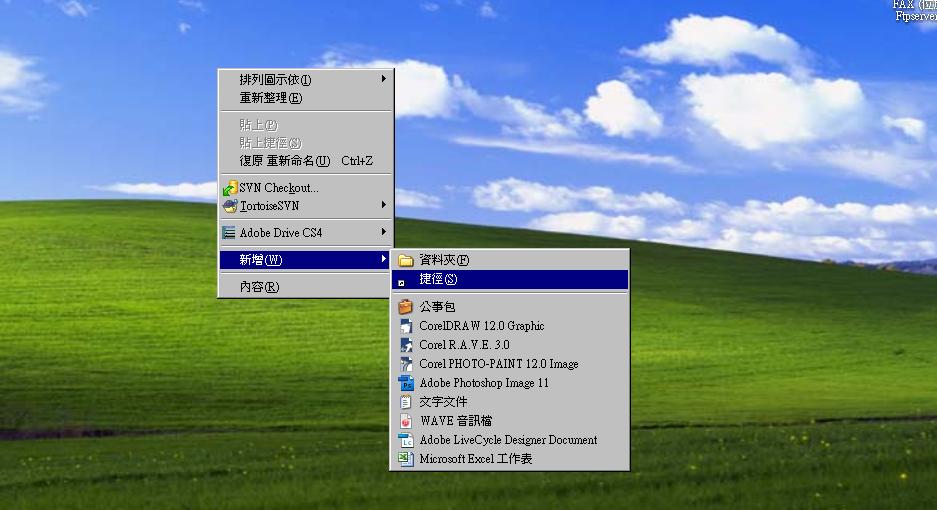Click the Ctrl+Z shortcut label

coord(357,161)
